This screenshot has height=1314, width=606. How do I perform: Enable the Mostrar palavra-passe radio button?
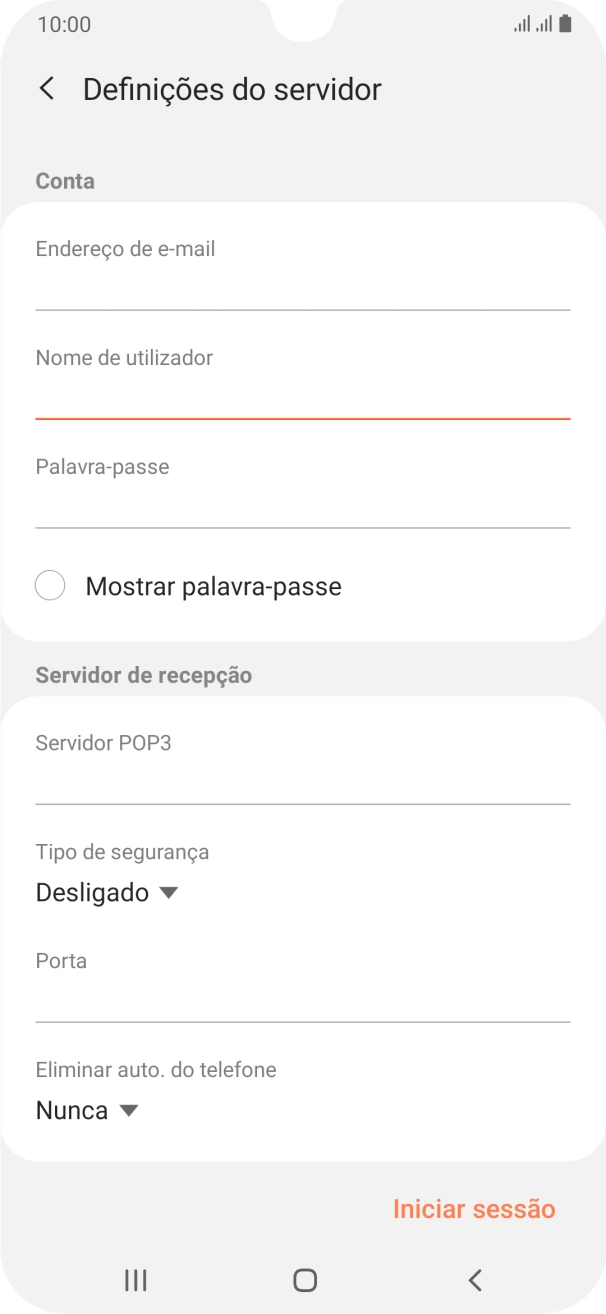[50, 586]
